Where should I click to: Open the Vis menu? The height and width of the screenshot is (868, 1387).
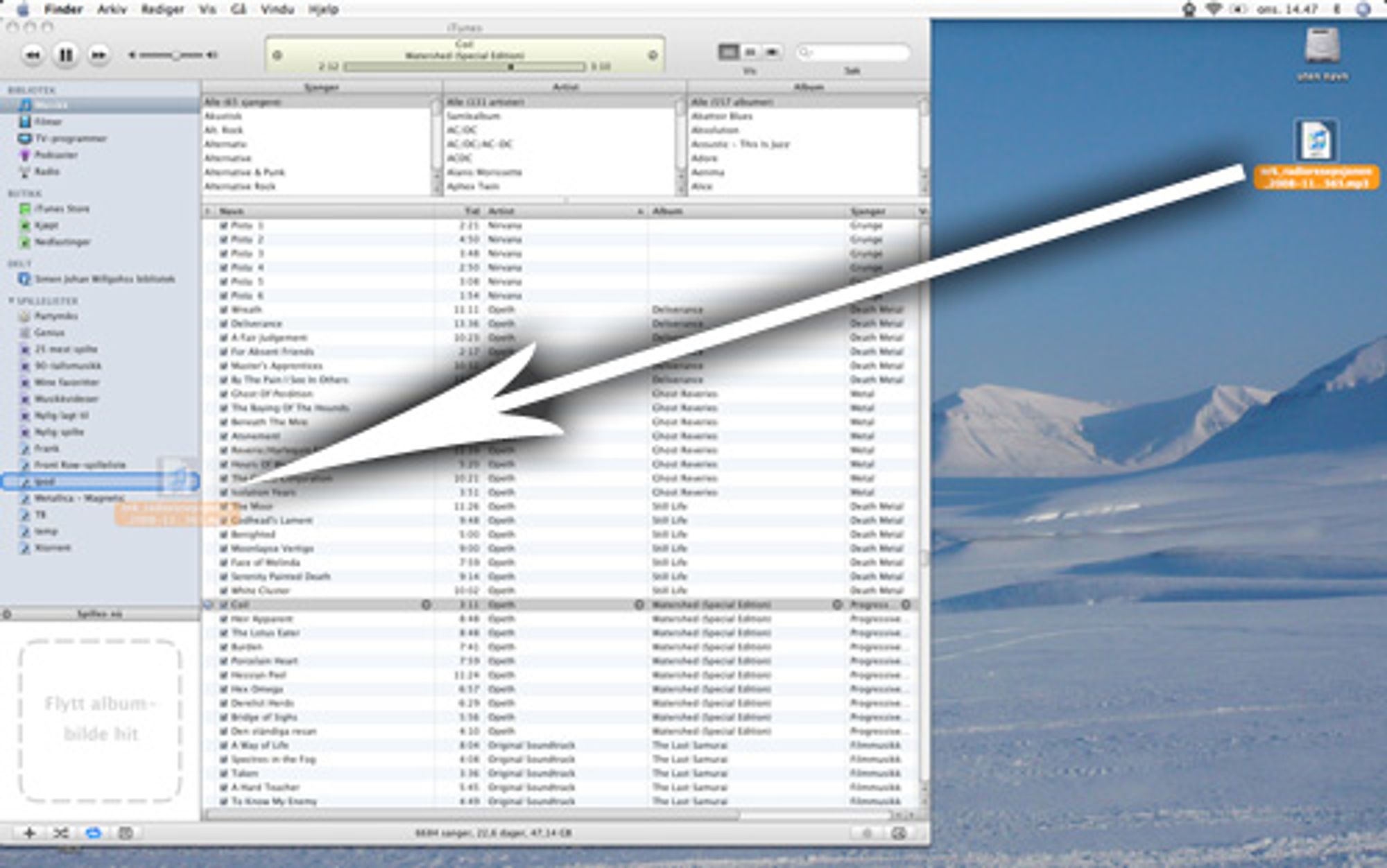(207, 9)
